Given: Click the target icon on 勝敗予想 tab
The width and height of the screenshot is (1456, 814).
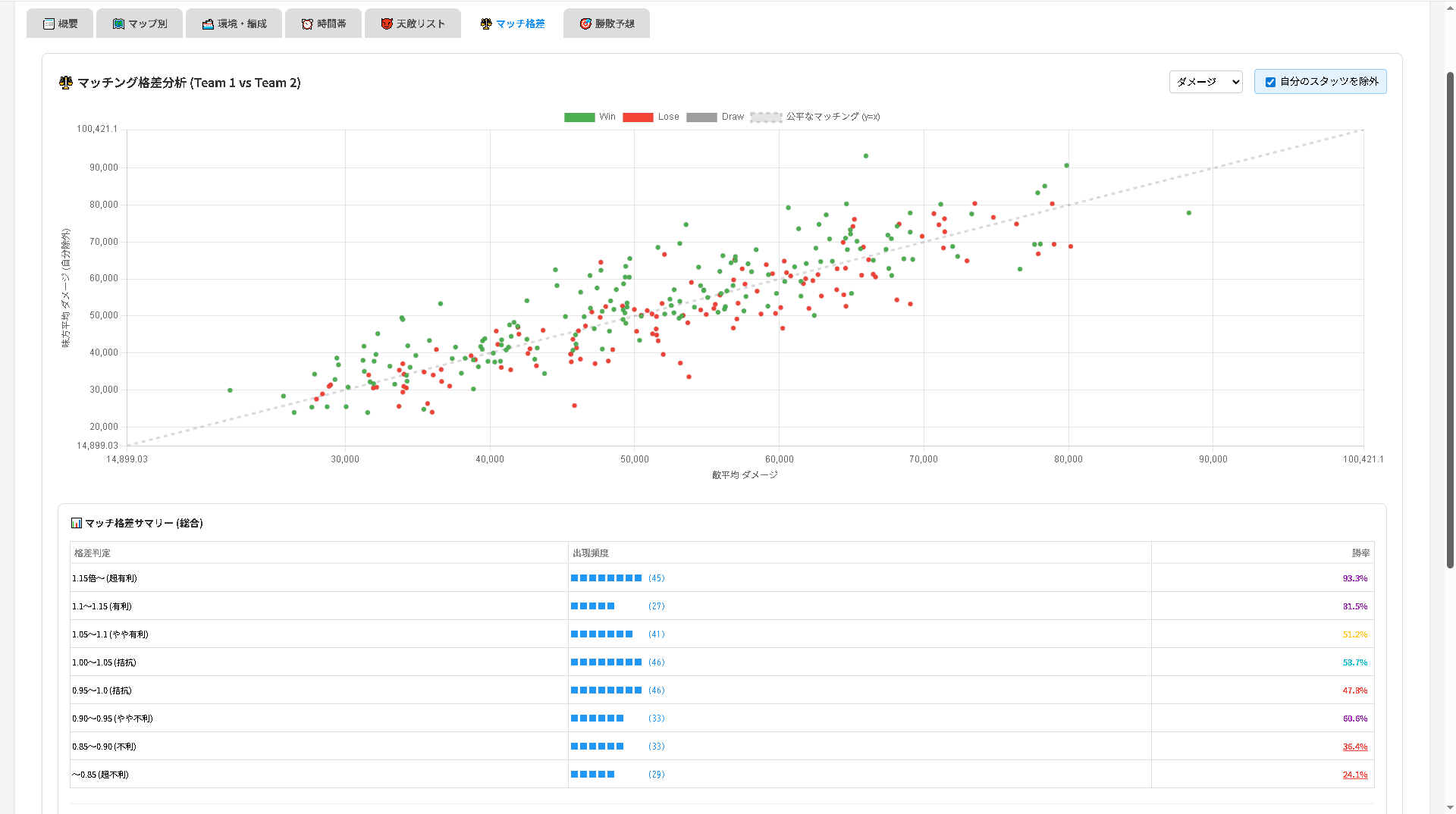Looking at the screenshot, I should click(x=585, y=24).
